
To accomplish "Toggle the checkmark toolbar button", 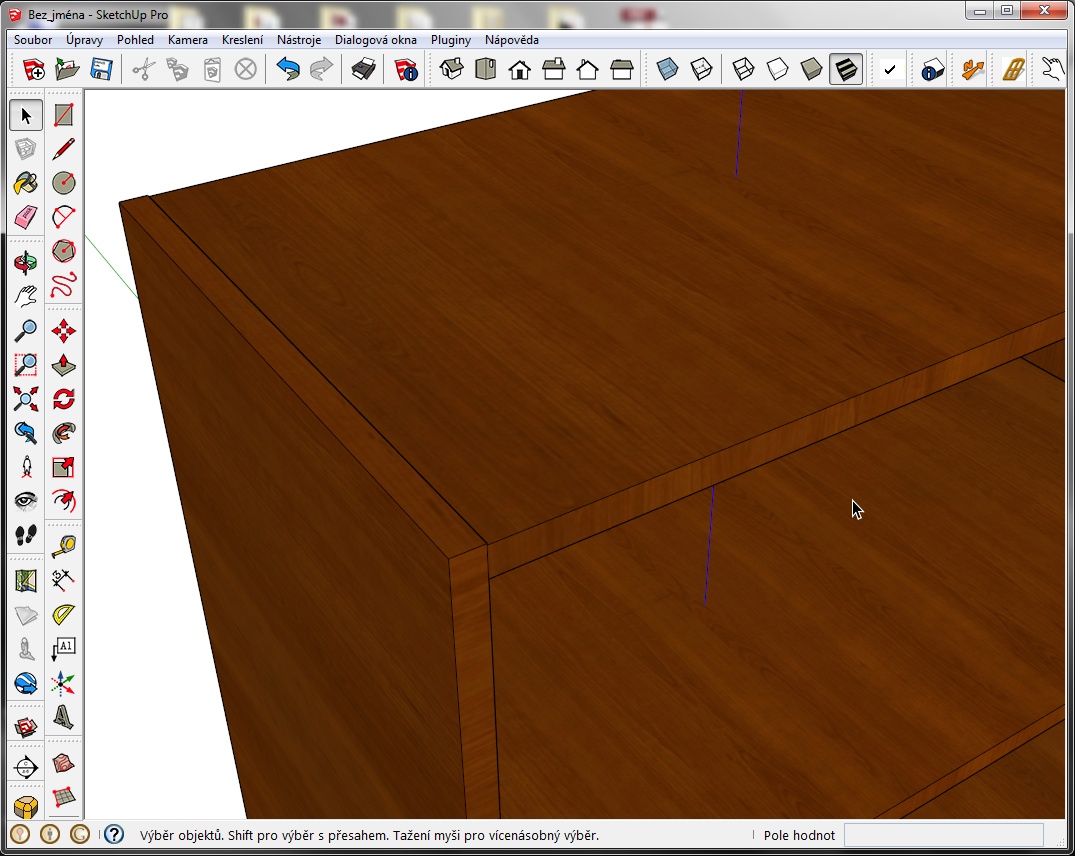I will click(889, 69).
